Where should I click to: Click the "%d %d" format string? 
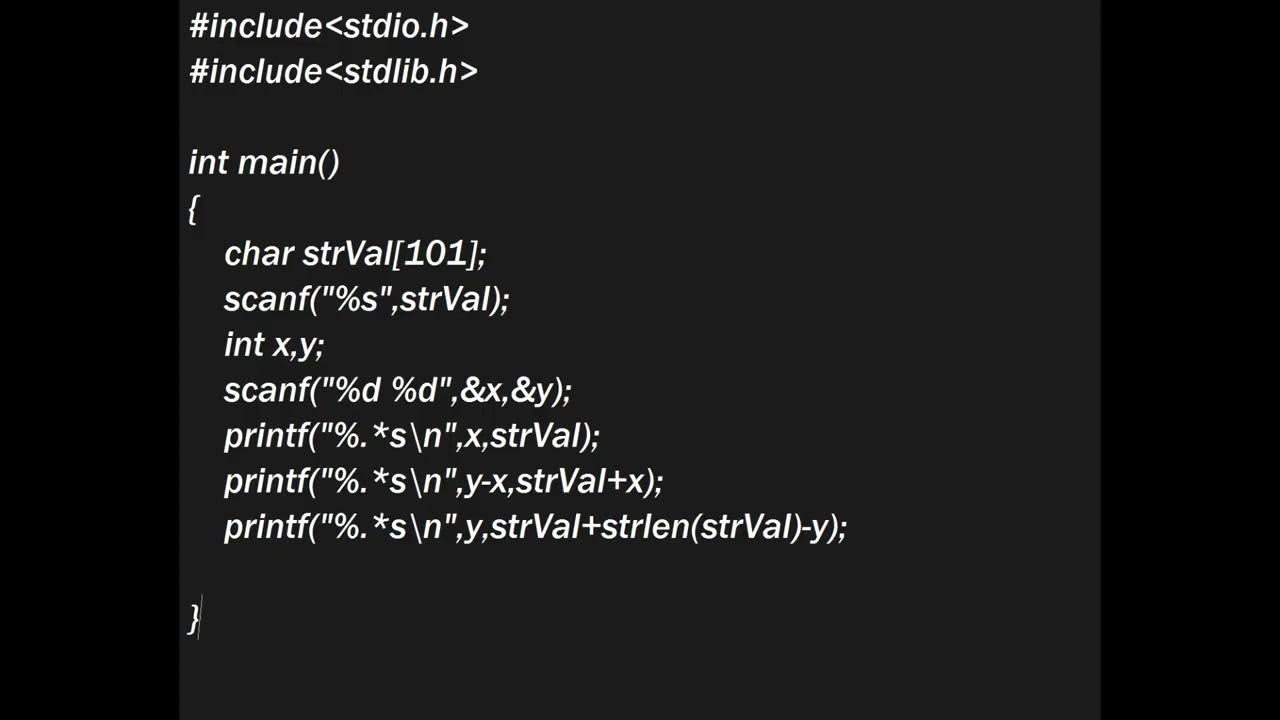point(384,390)
